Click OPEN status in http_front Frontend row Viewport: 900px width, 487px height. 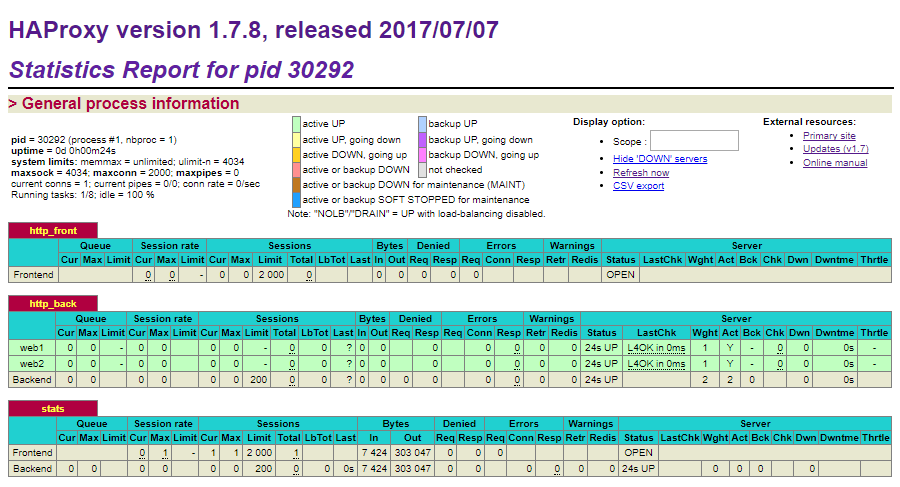(620, 275)
